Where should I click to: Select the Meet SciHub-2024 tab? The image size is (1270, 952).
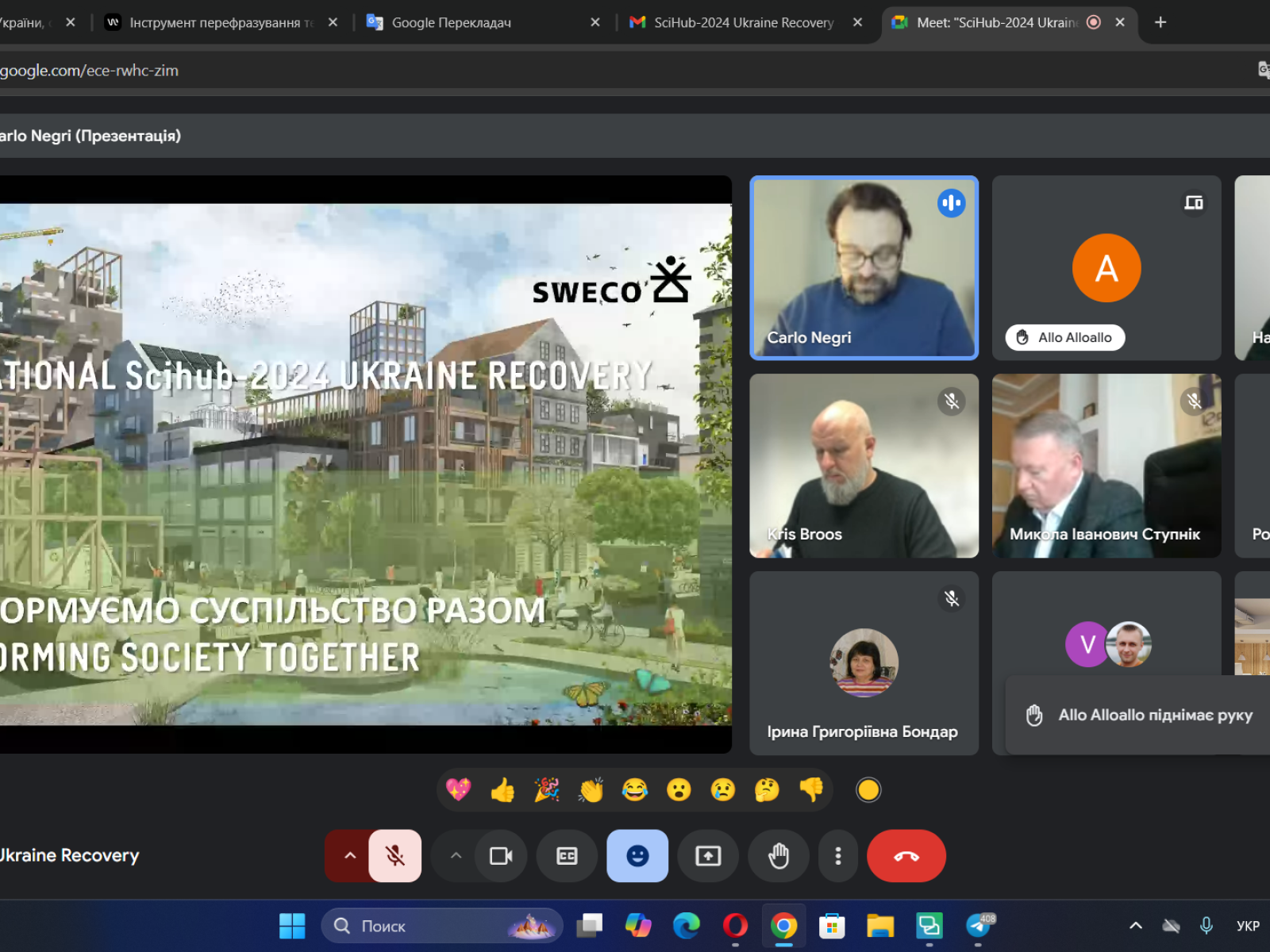[x=1008, y=22]
